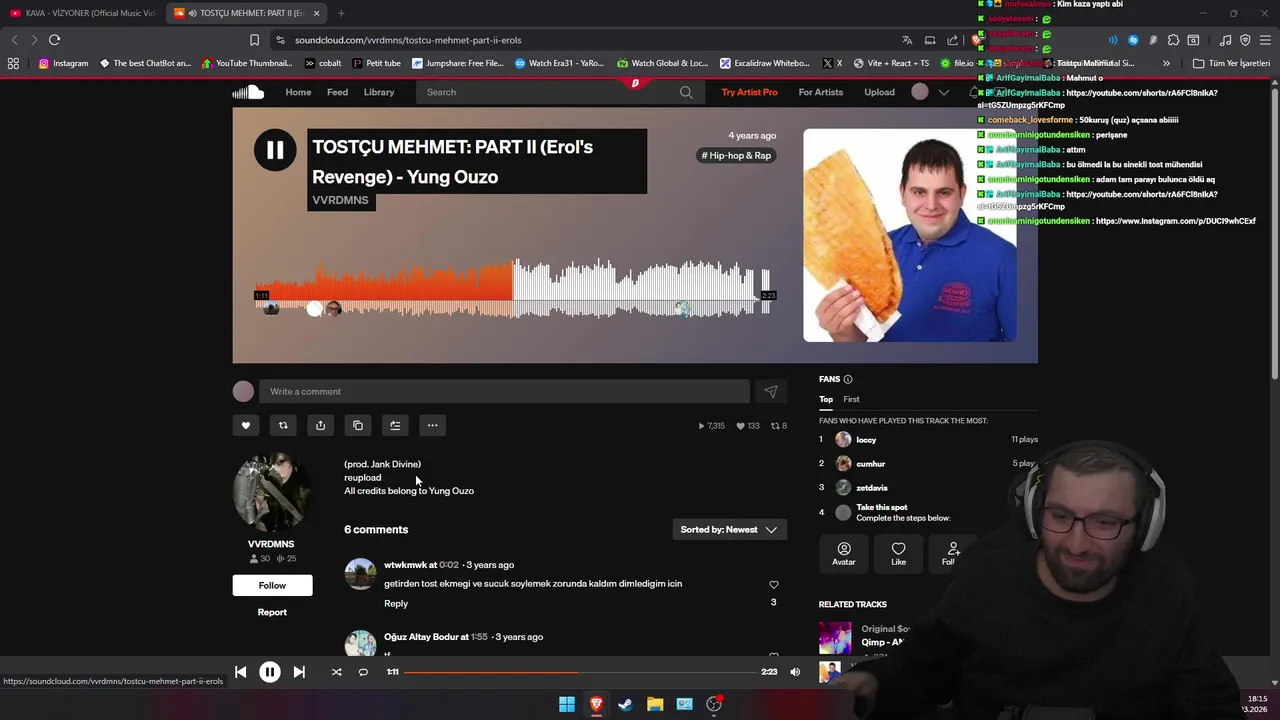Copy the track link

pos(358,425)
